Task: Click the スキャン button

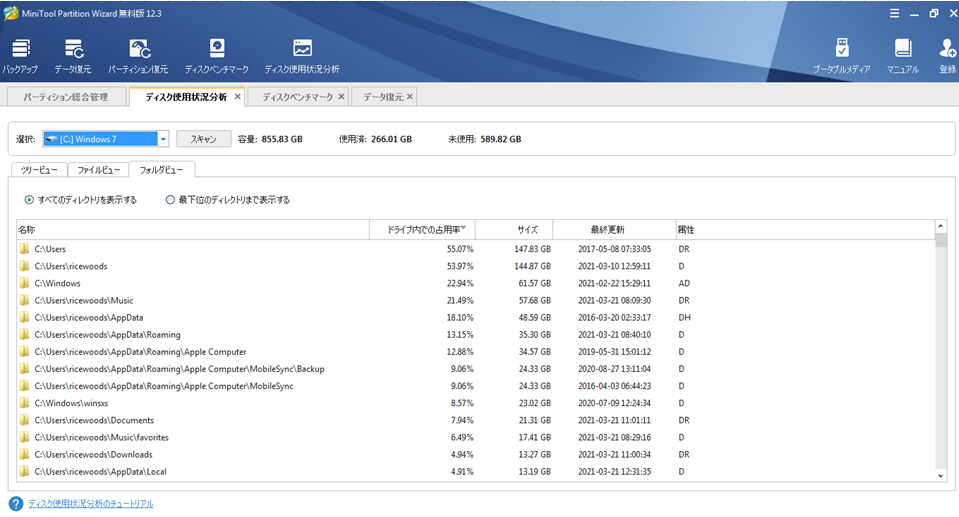Action: tap(204, 139)
